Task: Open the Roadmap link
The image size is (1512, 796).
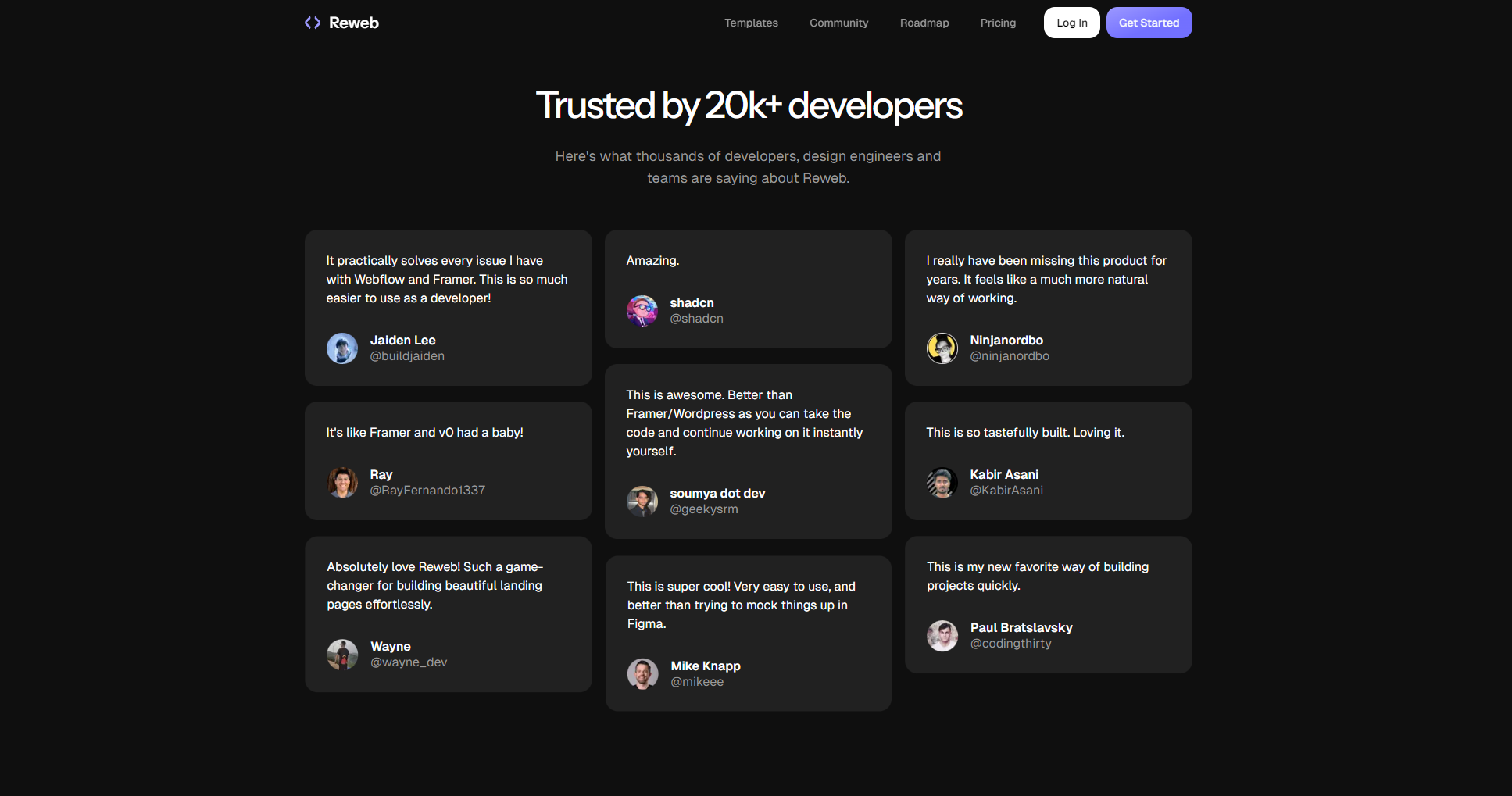Action: point(924,23)
